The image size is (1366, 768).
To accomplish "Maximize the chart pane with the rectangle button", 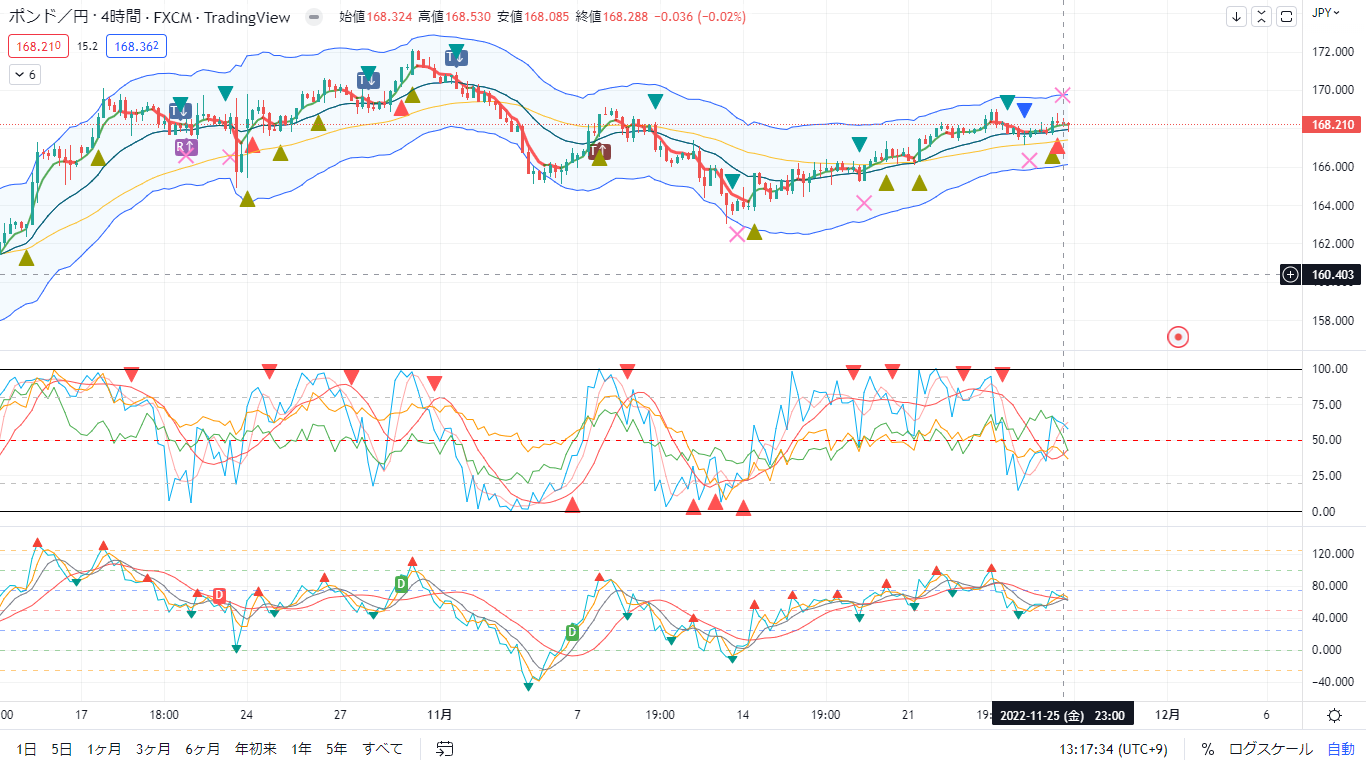I will [1287, 16].
